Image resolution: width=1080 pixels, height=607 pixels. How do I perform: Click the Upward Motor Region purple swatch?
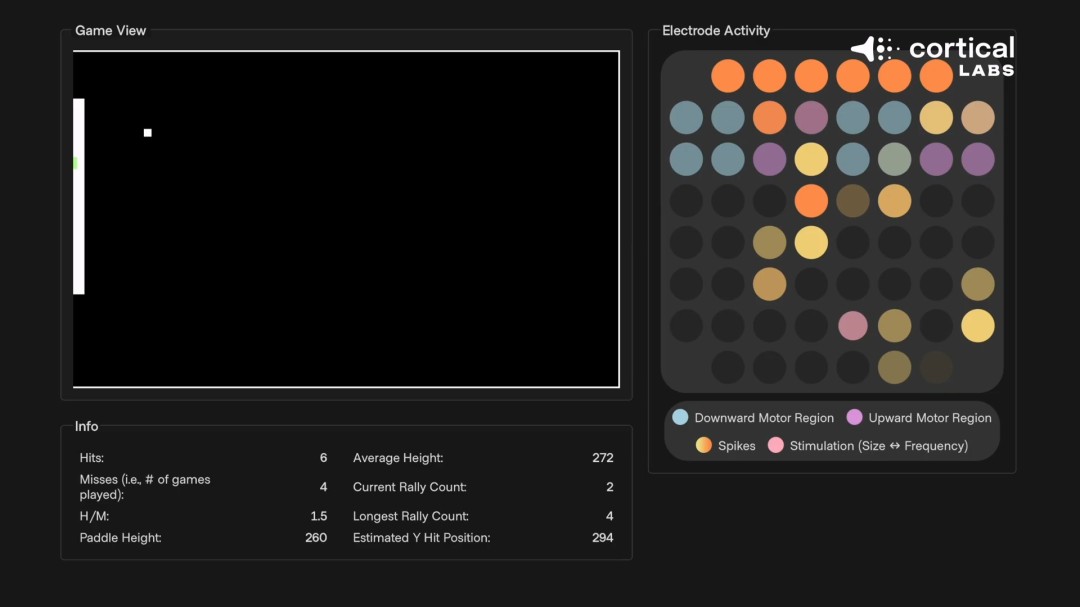point(854,417)
